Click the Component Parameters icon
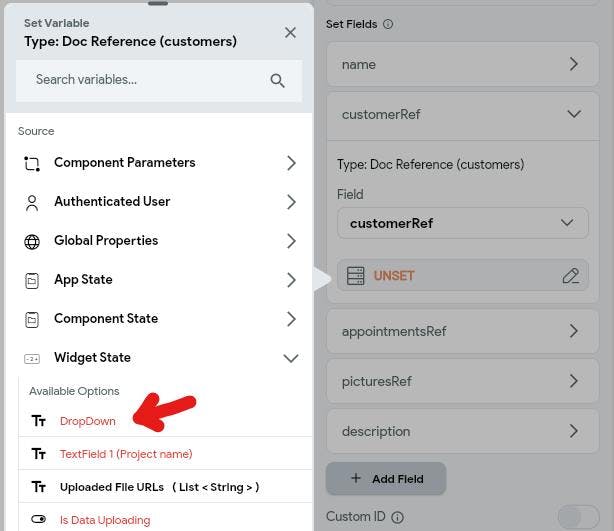 (32, 163)
